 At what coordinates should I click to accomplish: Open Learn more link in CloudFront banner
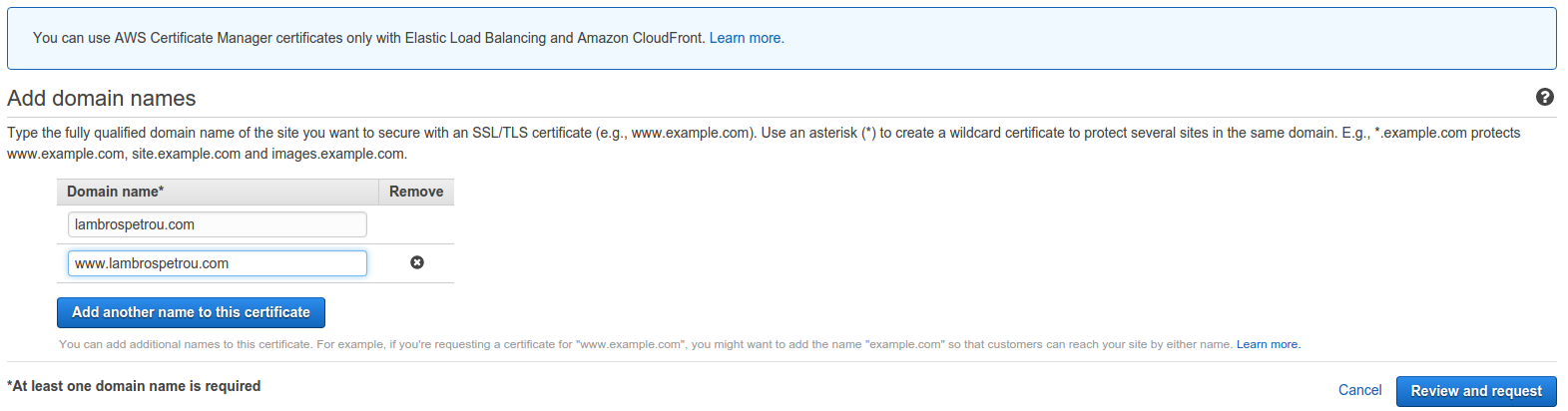(746, 38)
